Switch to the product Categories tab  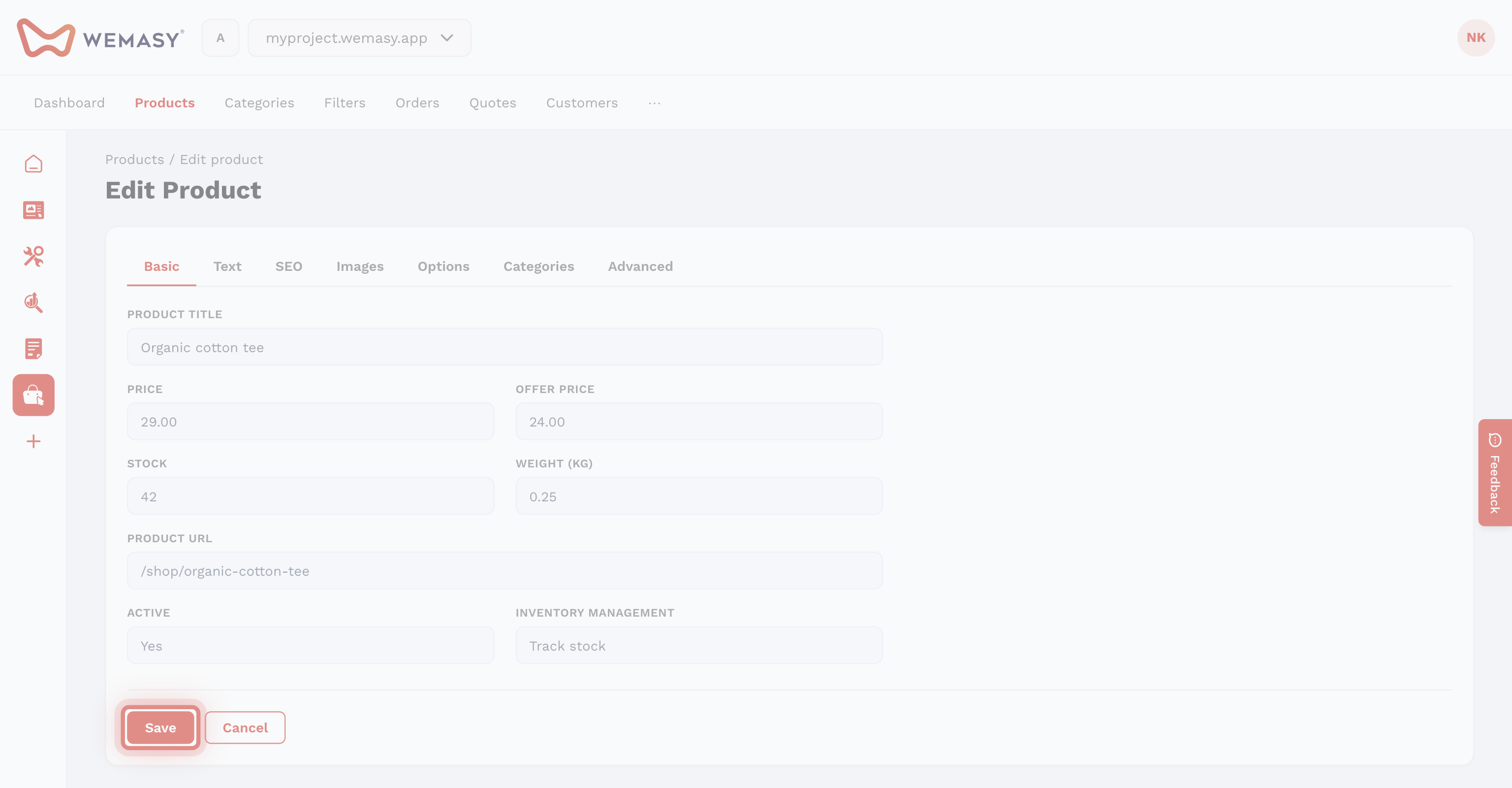539,266
